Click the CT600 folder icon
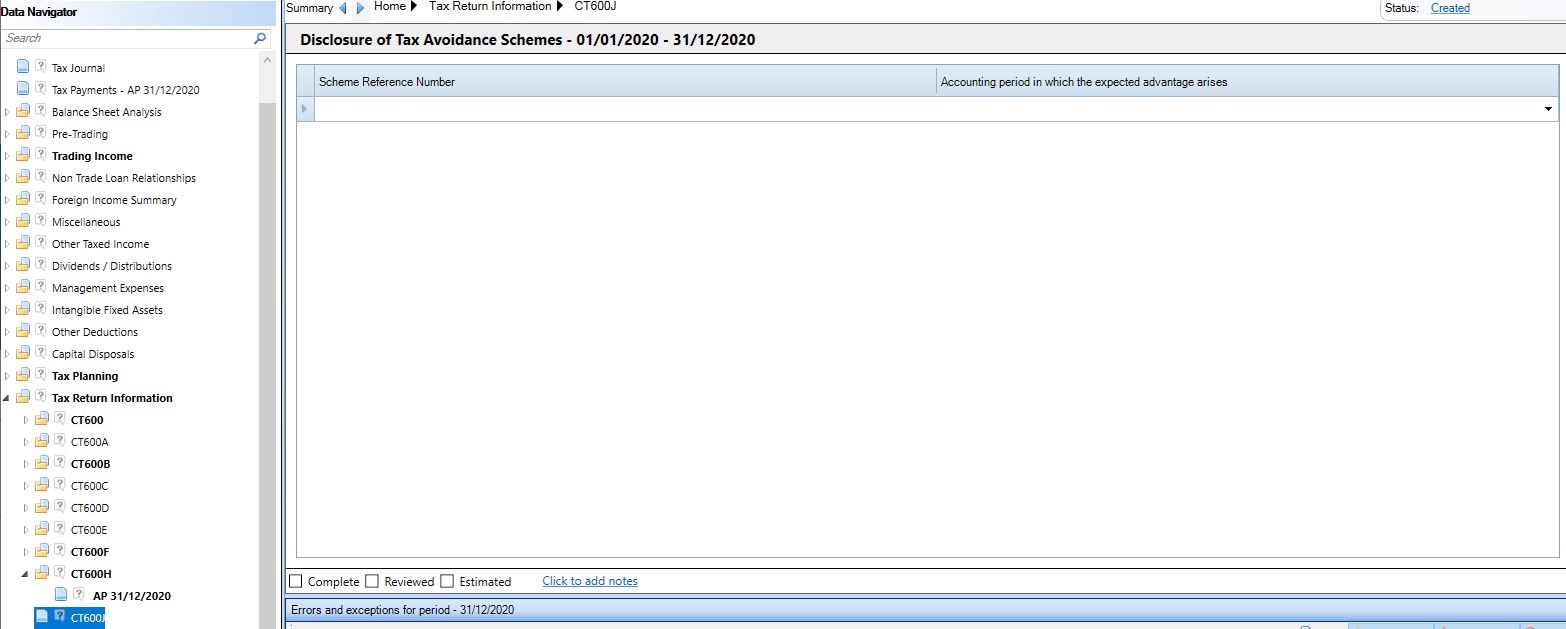 42,420
